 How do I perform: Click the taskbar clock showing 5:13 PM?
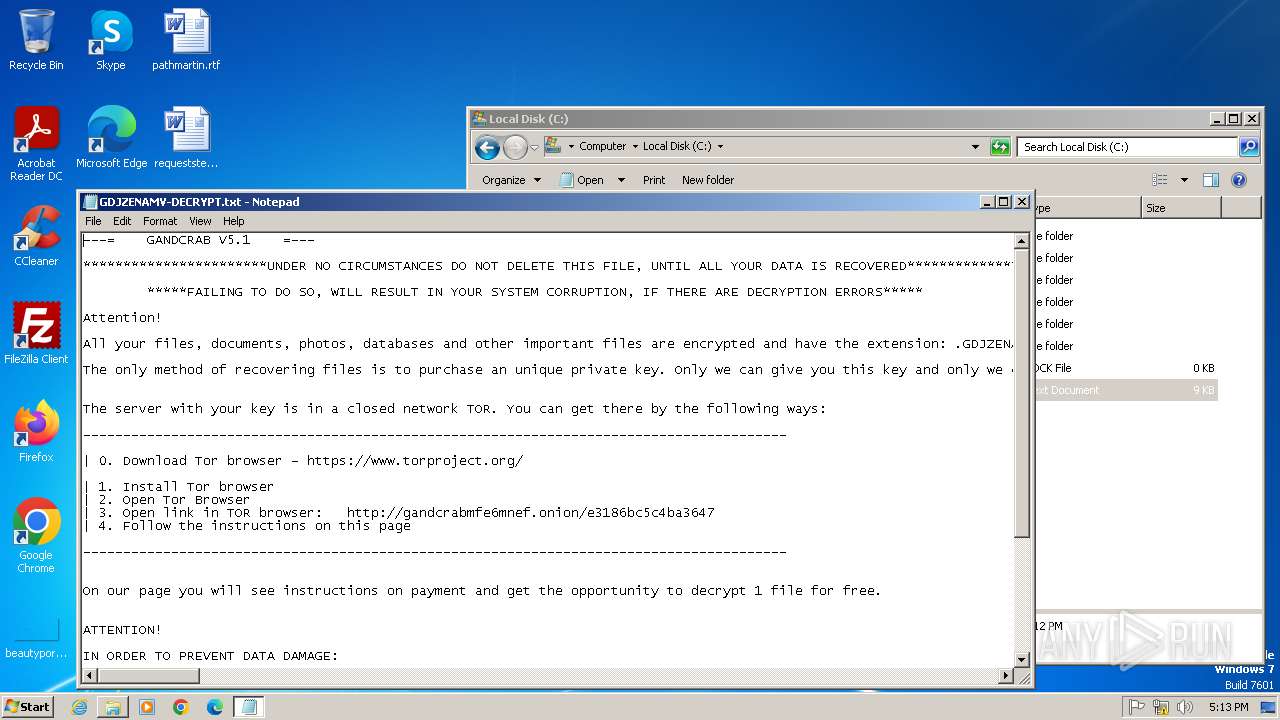pyautogui.click(x=1228, y=707)
